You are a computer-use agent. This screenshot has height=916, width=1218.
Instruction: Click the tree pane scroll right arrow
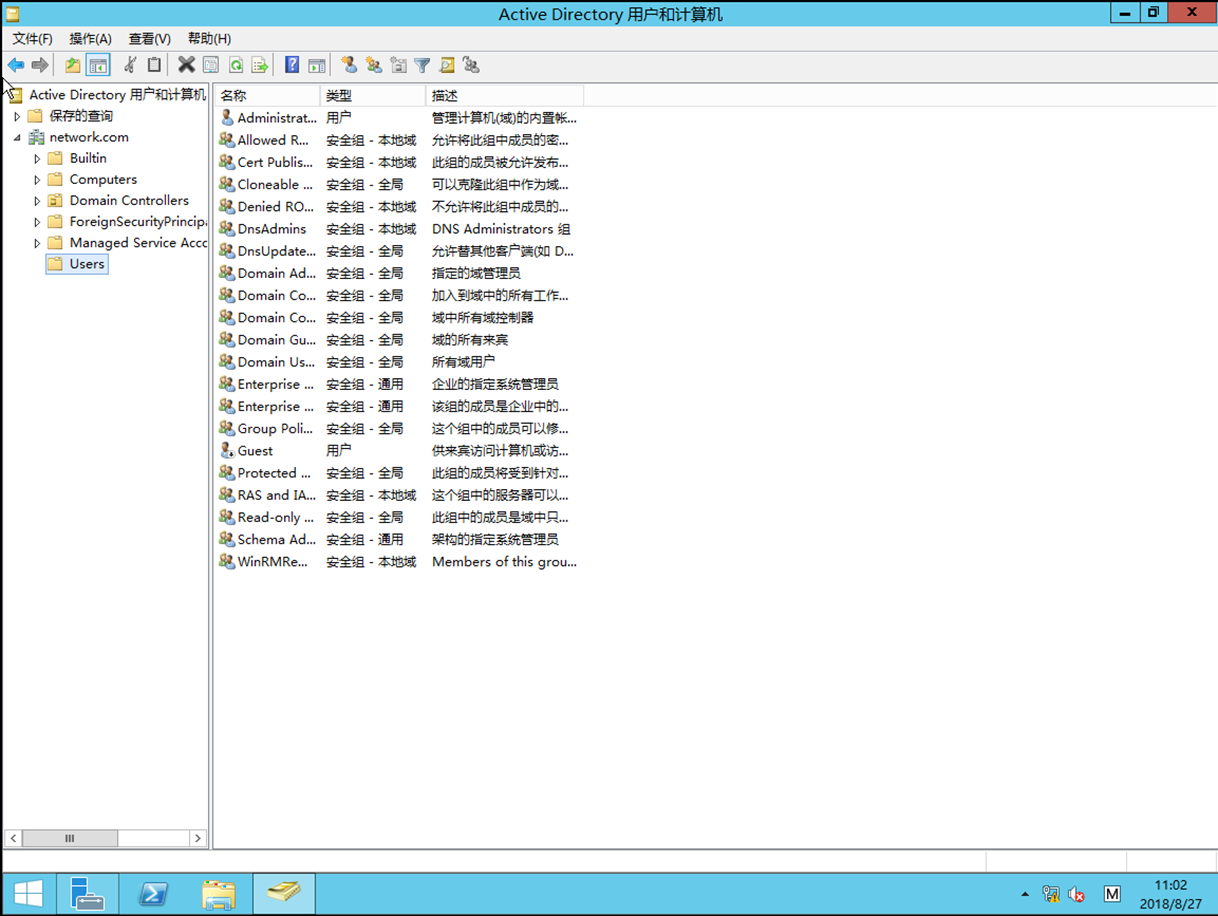tap(198, 838)
